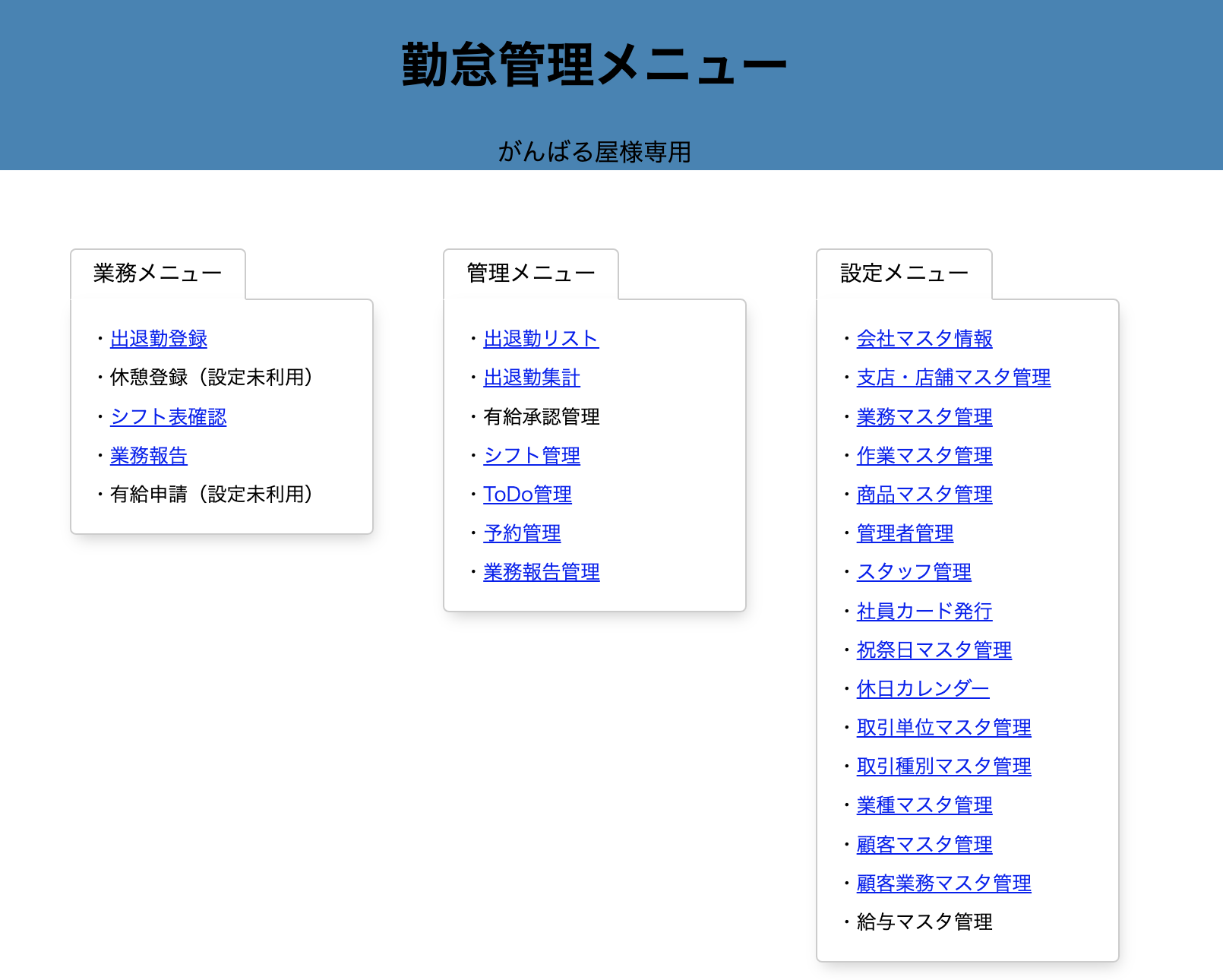Click the スタッフ管理 link

(914, 572)
